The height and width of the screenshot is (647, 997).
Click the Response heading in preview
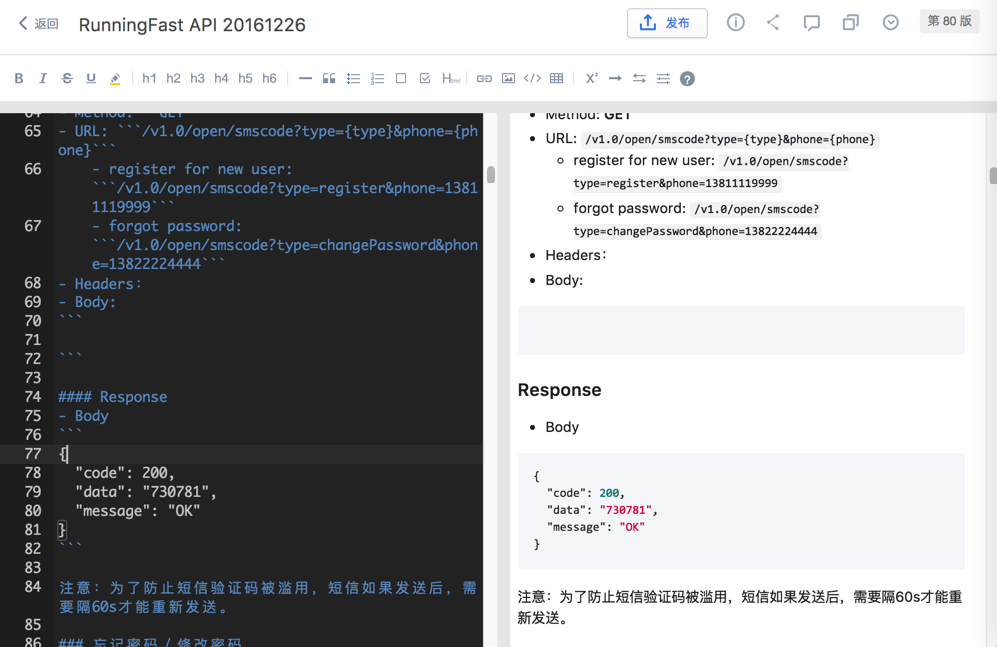coord(560,390)
